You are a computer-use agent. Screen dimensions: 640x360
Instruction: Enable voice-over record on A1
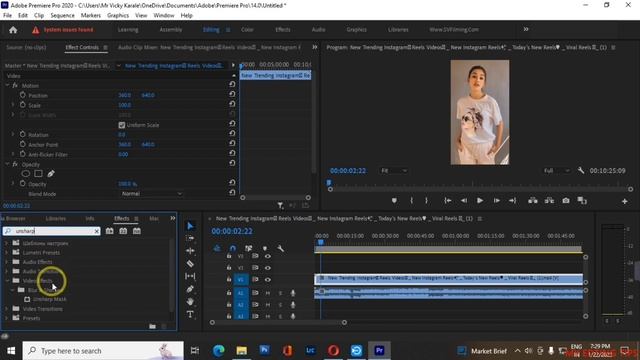293,293
